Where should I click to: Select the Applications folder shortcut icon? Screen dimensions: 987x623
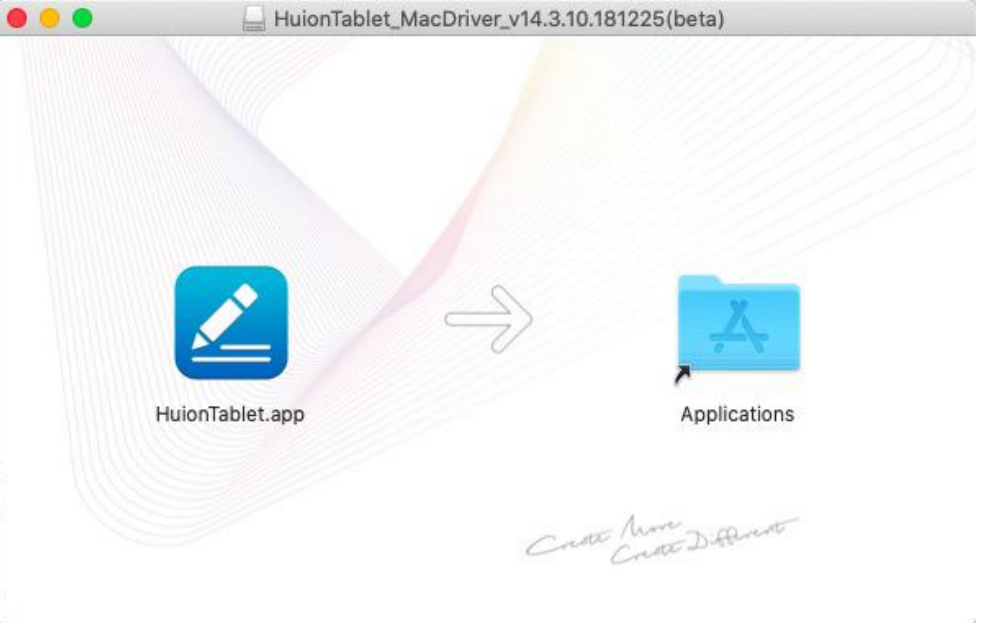coord(738,323)
